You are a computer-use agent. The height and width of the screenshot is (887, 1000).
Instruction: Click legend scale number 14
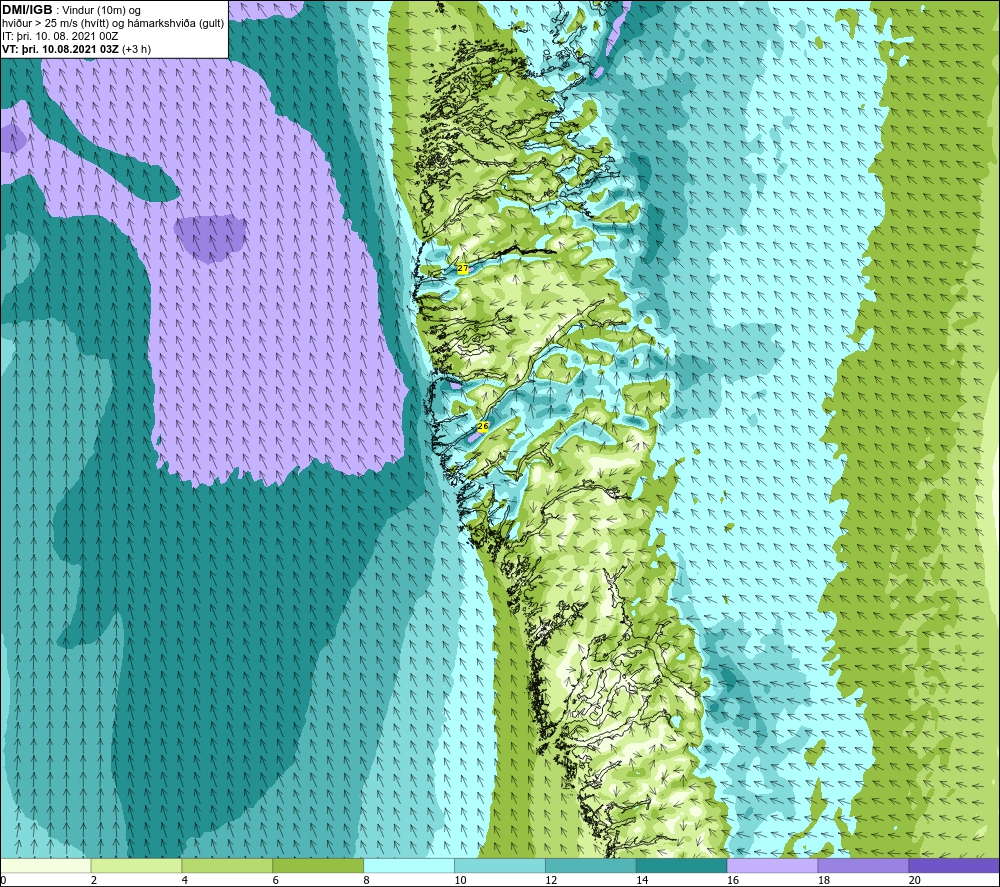[642, 880]
